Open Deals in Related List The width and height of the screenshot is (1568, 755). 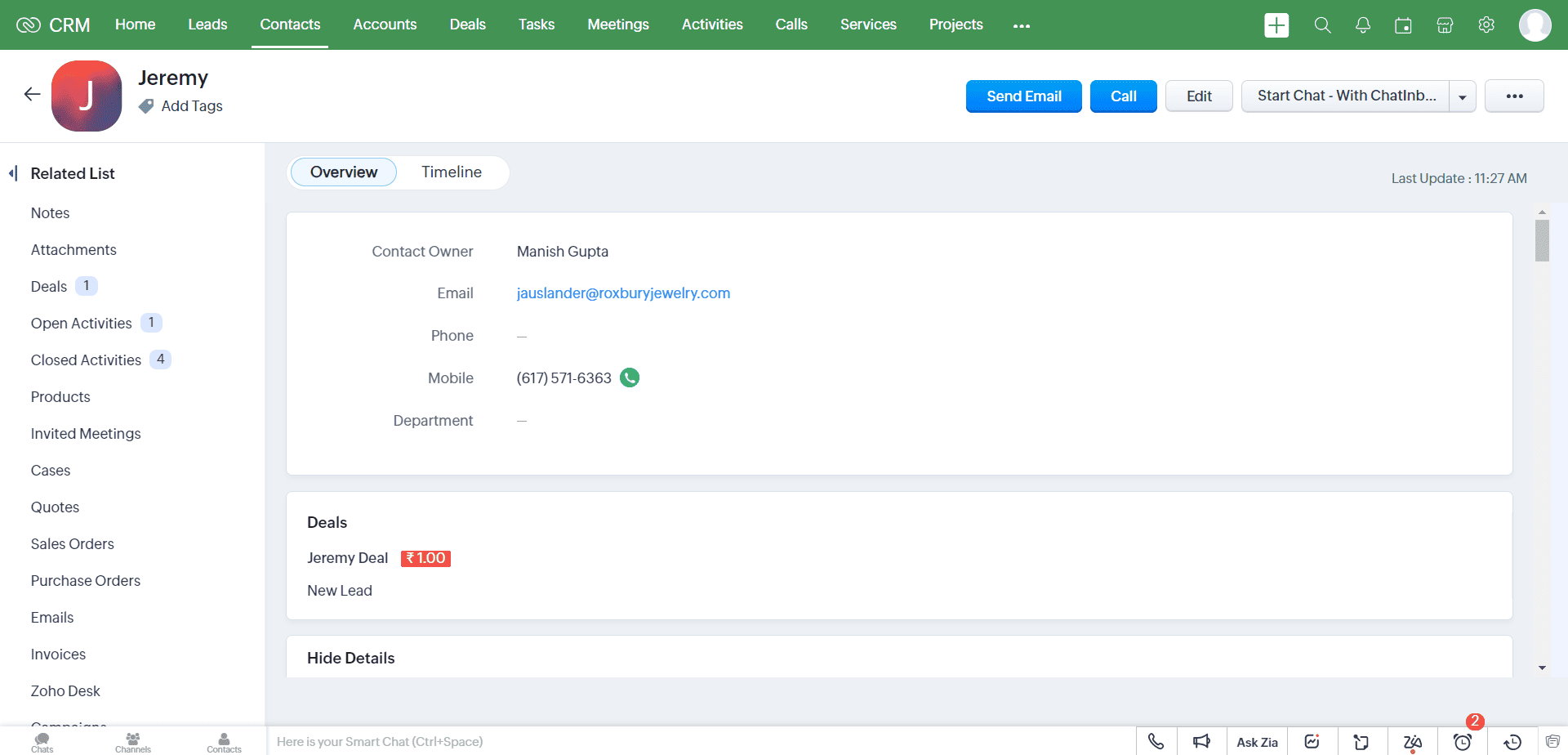point(49,287)
